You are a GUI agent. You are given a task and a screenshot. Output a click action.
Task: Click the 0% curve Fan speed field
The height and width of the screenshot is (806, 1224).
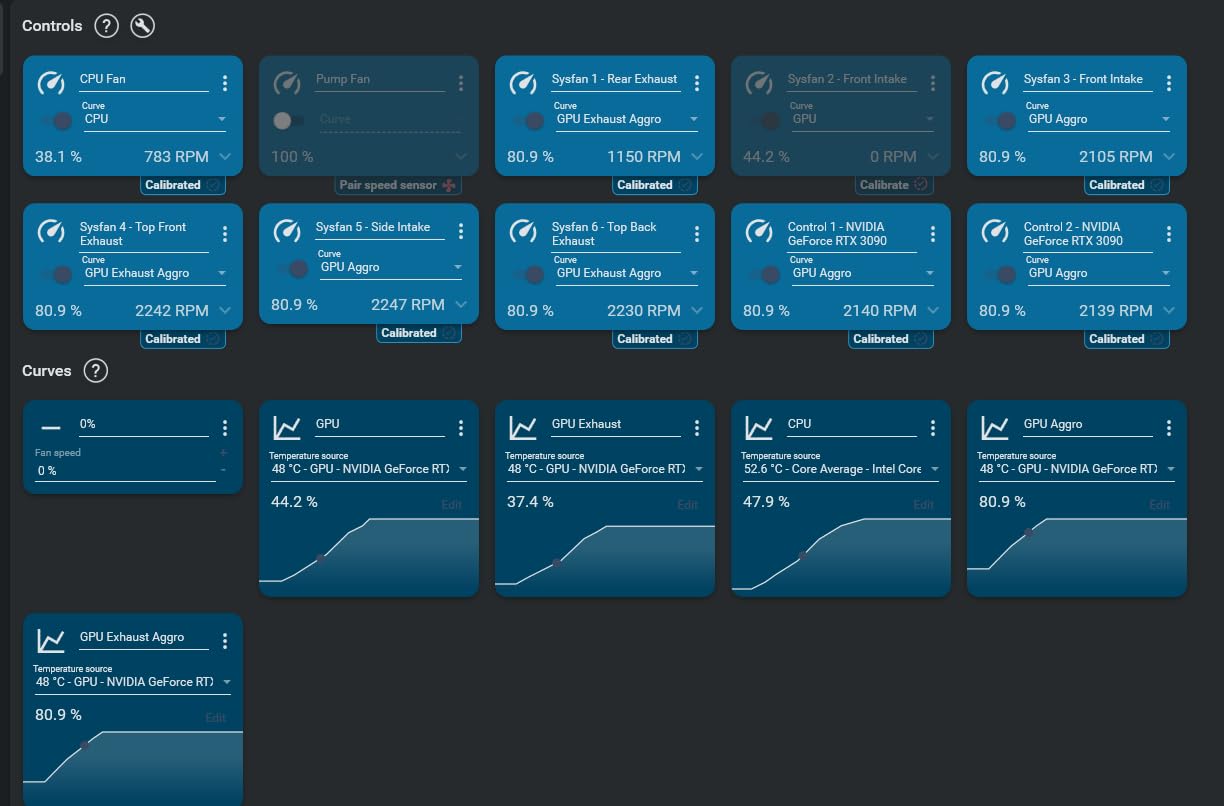tap(125, 470)
